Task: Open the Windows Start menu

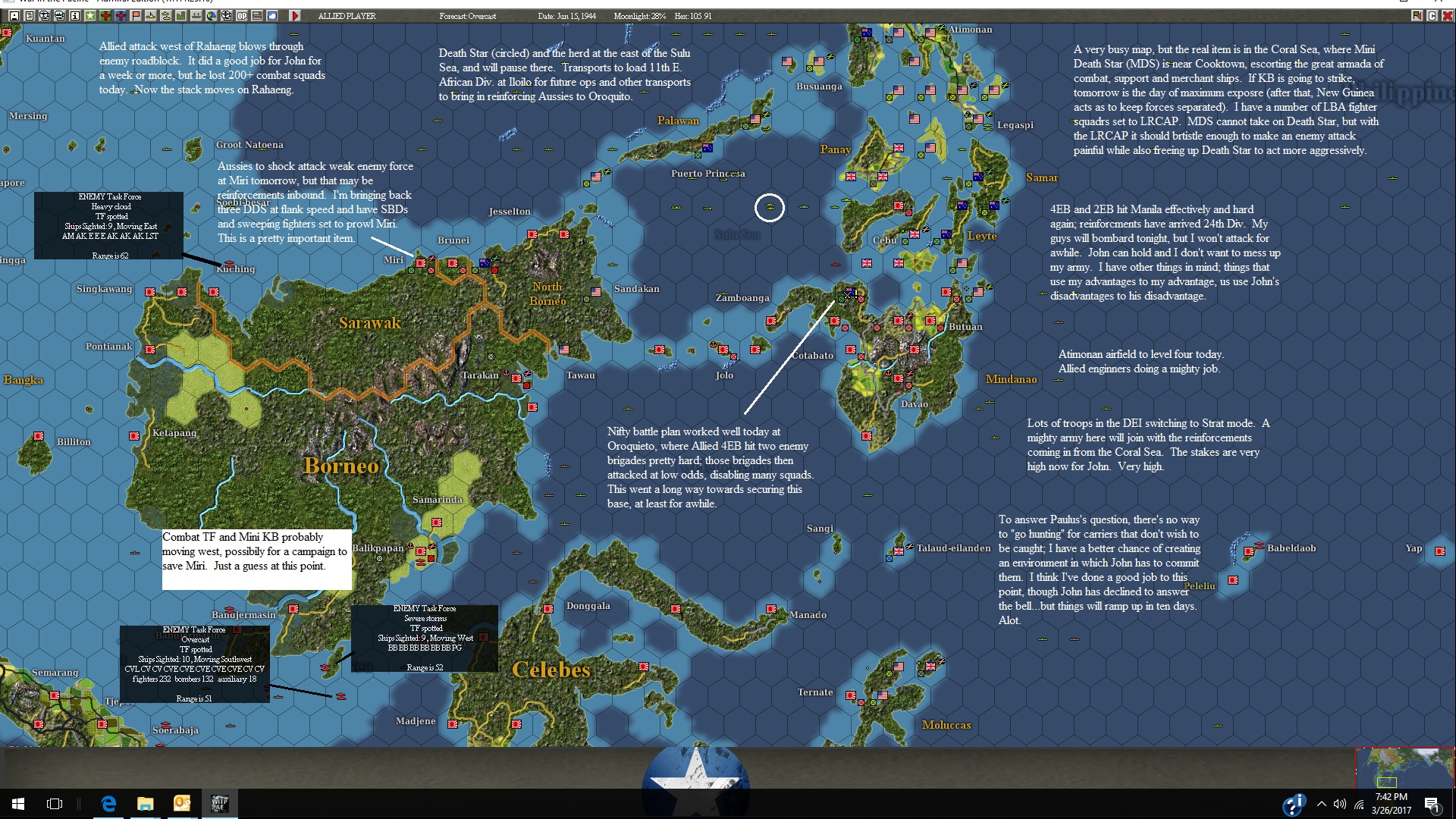Action: (x=18, y=804)
